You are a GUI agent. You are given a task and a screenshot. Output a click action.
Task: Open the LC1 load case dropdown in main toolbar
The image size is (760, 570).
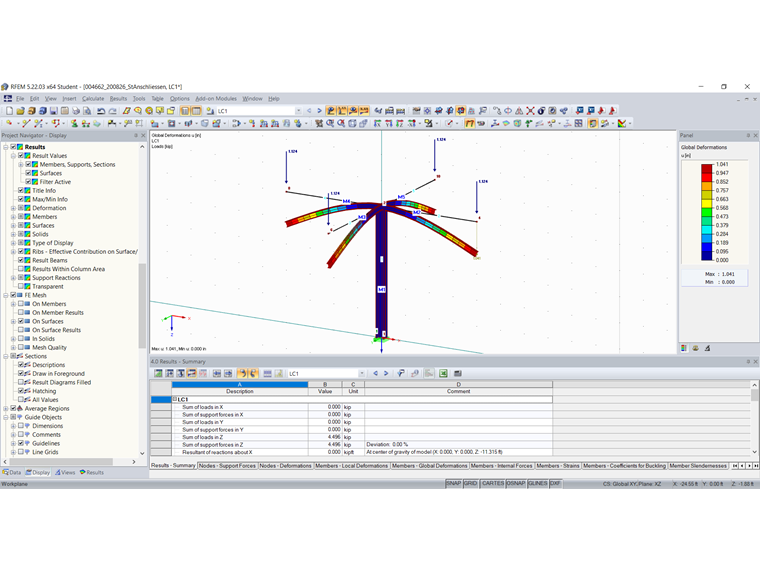(x=298, y=111)
